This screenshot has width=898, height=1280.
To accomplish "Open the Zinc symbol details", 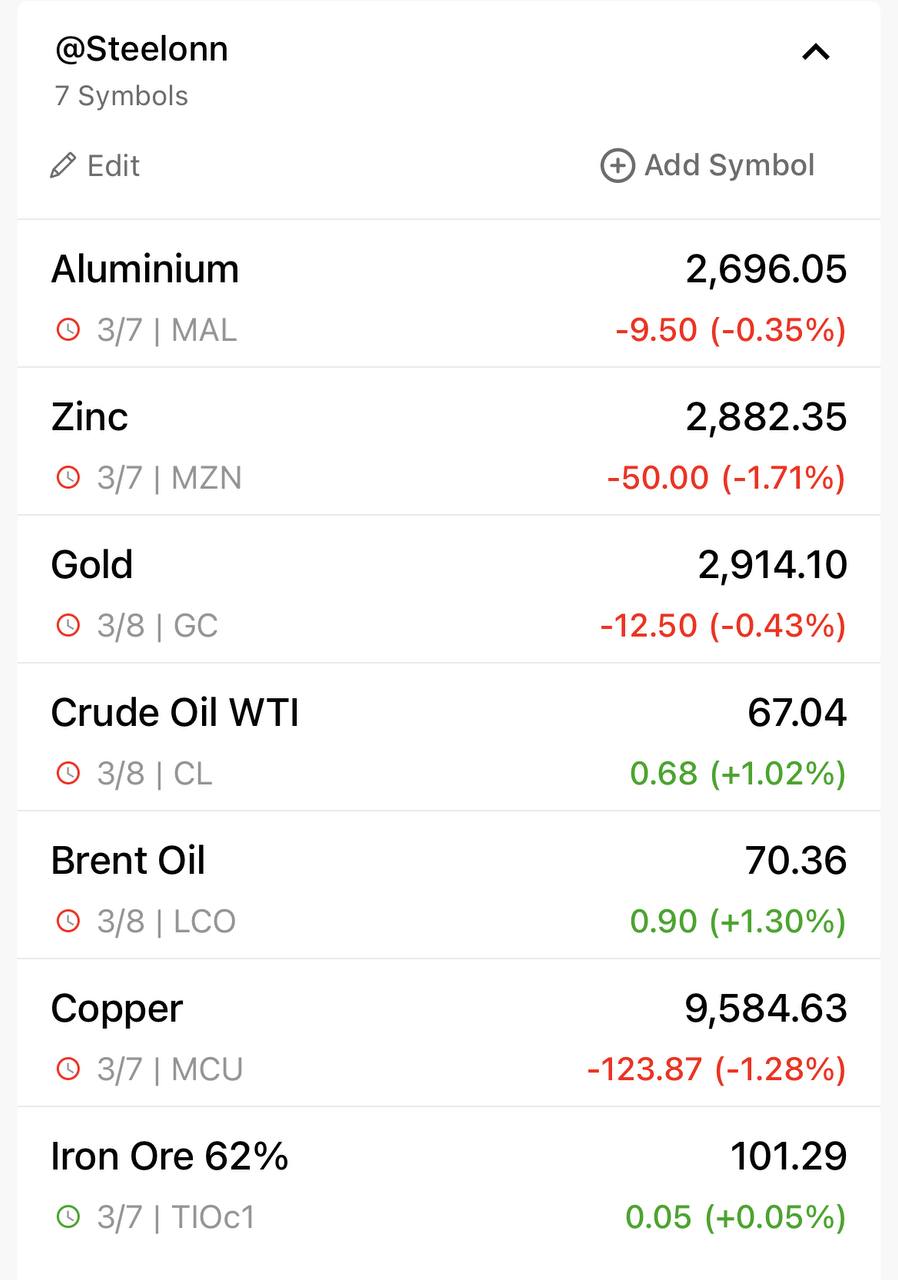I will (449, 442).
